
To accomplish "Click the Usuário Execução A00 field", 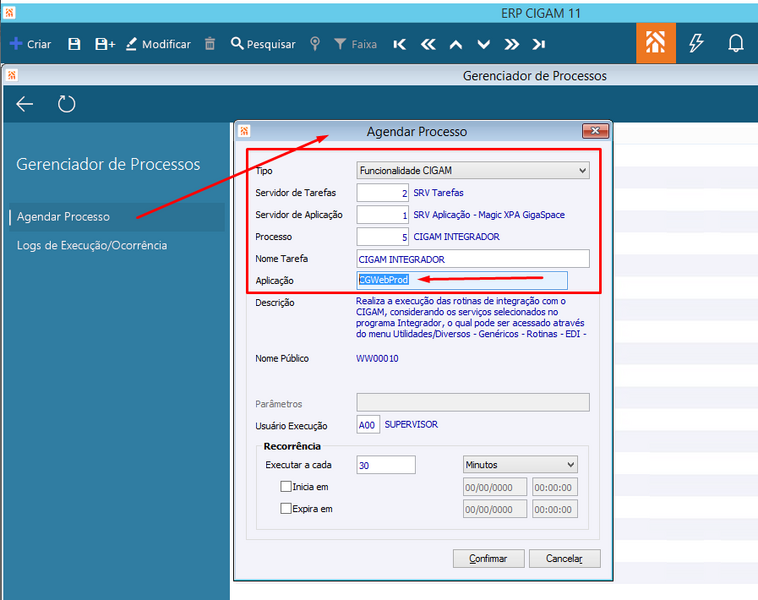I will (x=368, y=424).
